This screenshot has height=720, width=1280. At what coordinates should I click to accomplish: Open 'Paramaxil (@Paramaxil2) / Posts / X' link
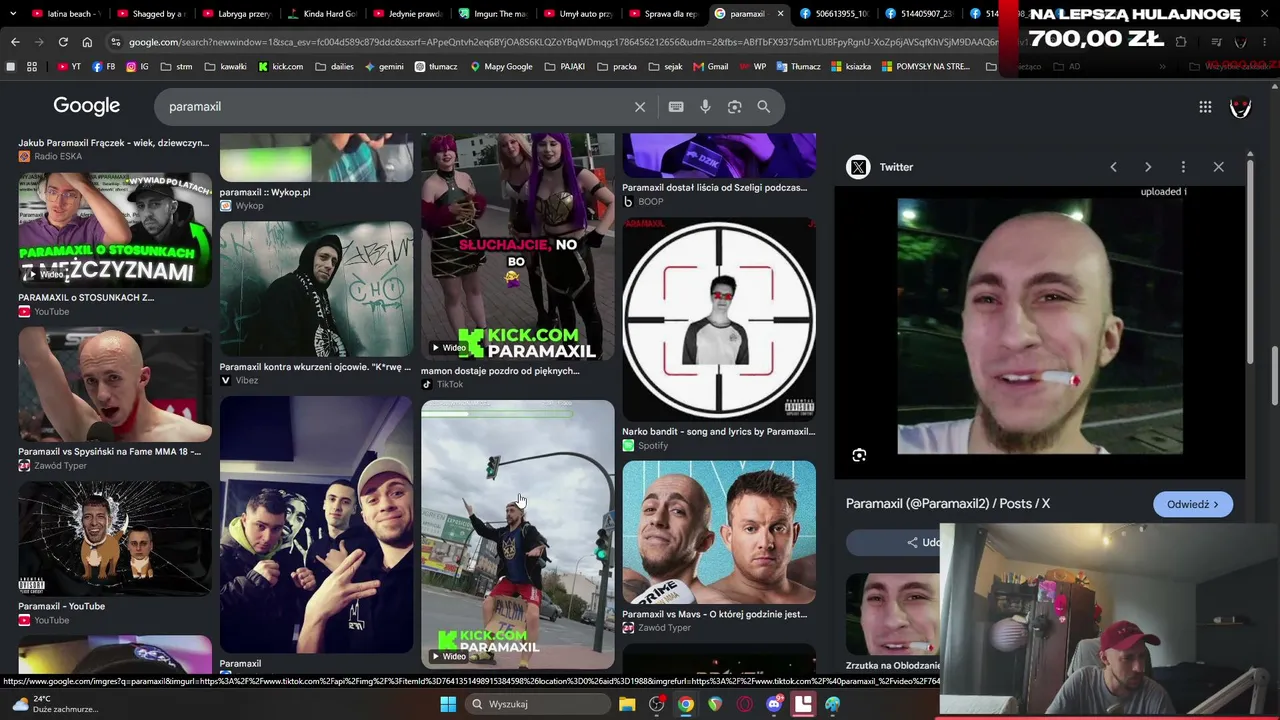(x=948, y=504)
